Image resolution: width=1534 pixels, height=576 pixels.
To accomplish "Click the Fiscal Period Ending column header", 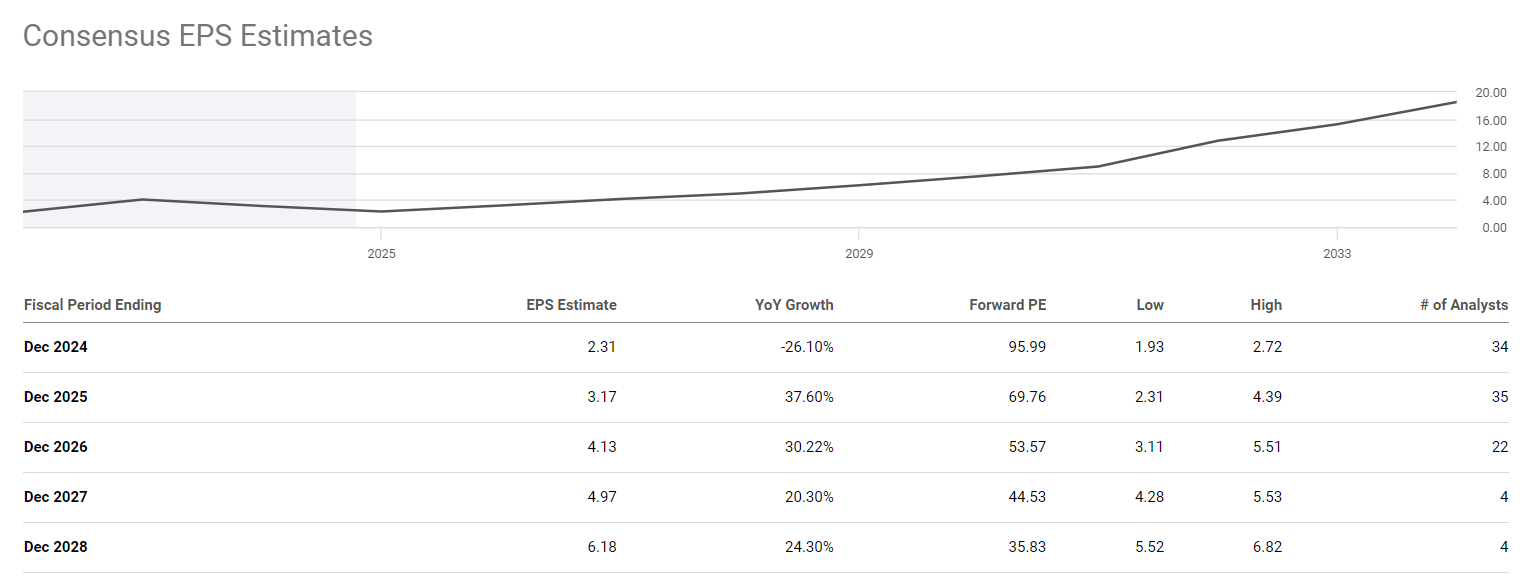I will point(92,305).
